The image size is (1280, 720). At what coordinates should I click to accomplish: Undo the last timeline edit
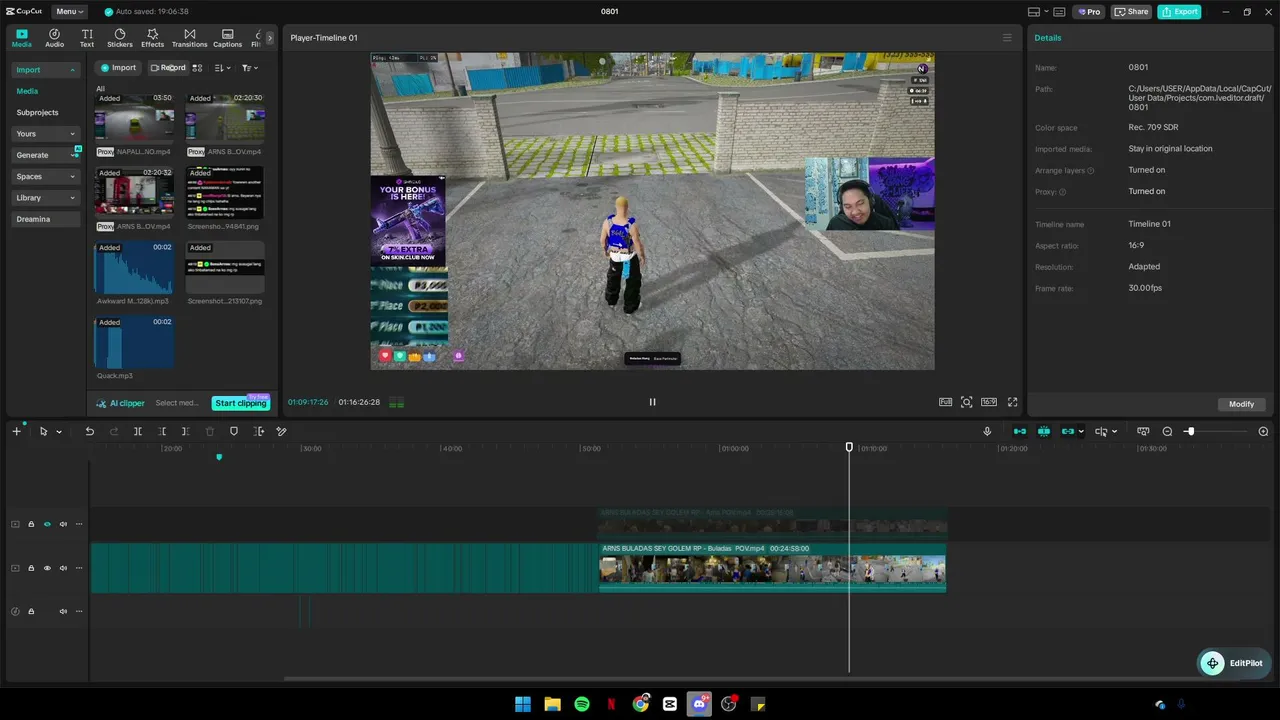[89, 431]
